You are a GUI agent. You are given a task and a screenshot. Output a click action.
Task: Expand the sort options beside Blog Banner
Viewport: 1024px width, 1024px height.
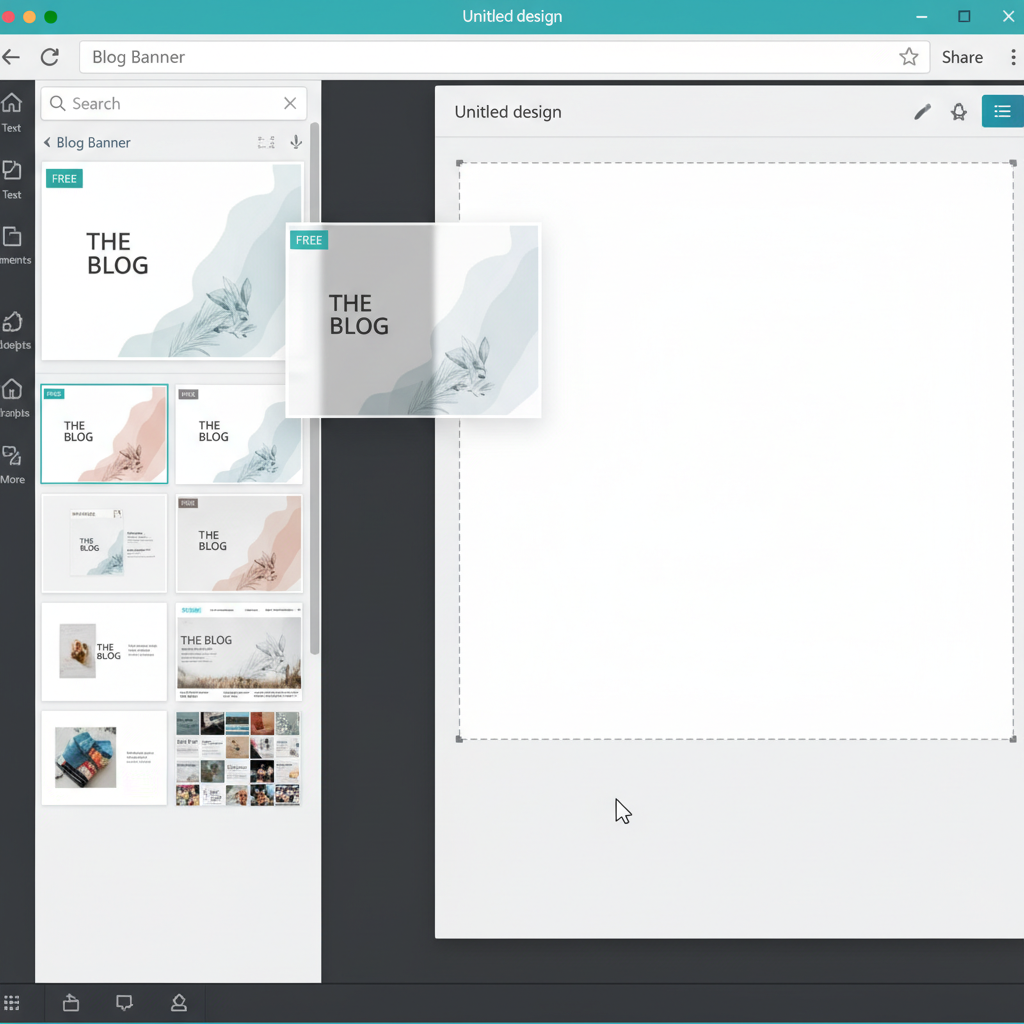[x=266, y=142]
